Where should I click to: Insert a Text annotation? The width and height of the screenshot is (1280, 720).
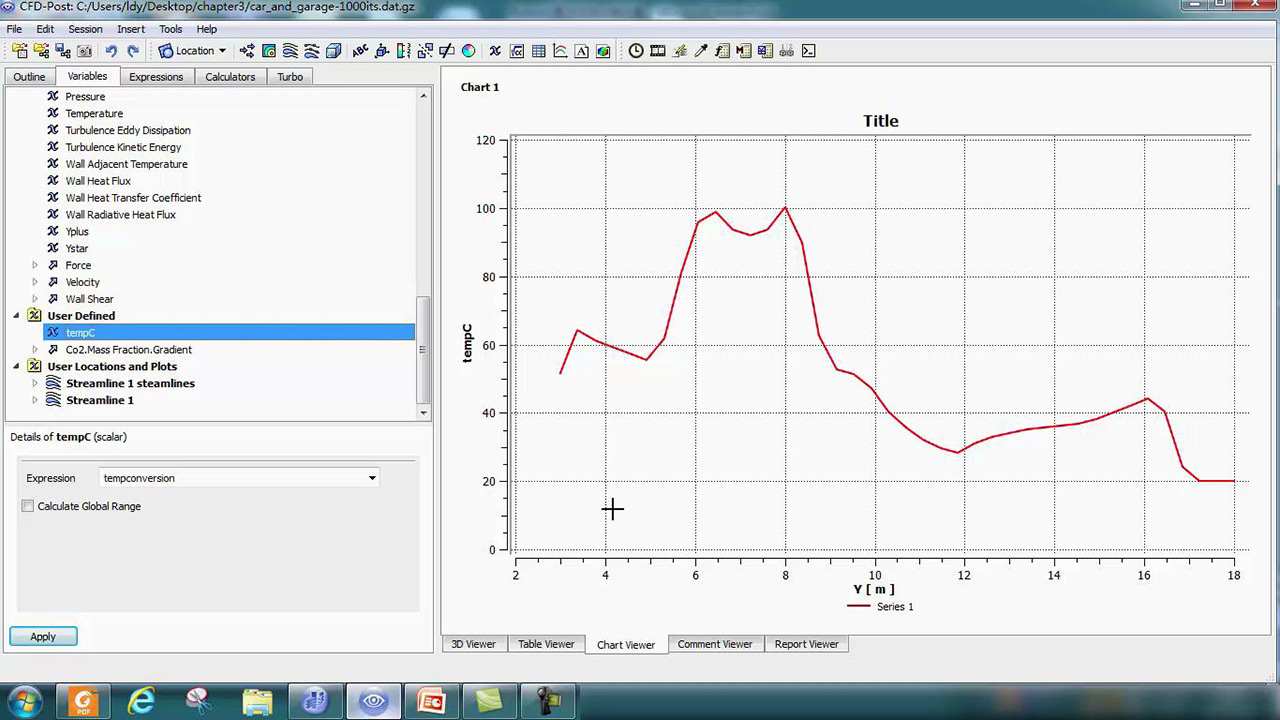point(360,51)
